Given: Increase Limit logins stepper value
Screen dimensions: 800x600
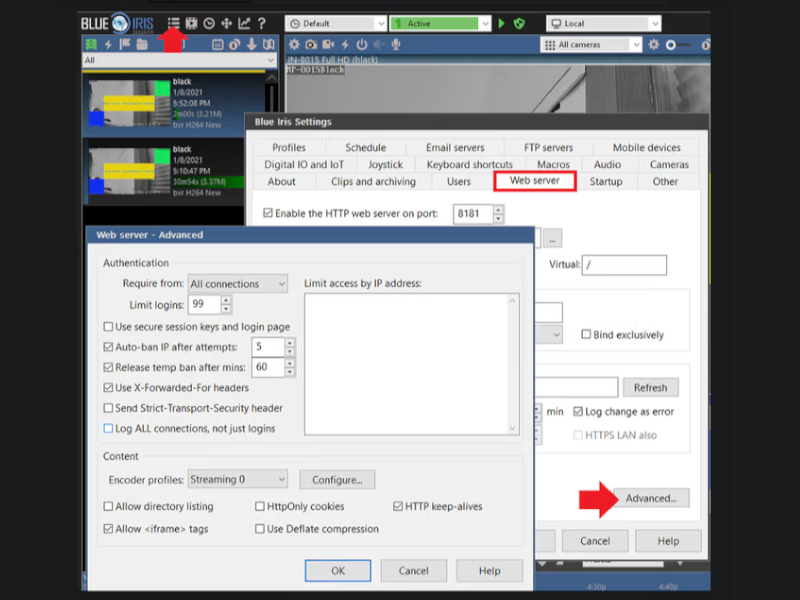Looking at the screenshot, I should click(226, 301).
